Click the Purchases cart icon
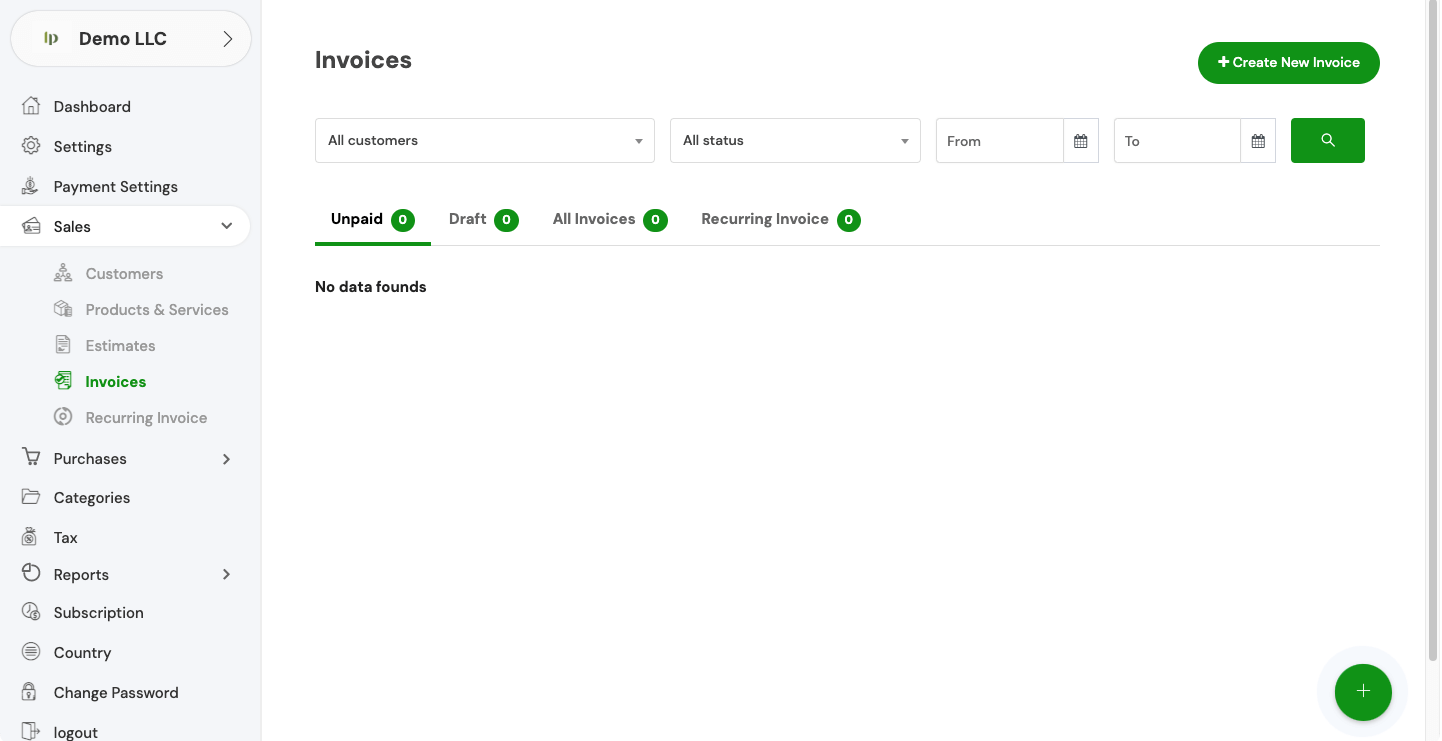The height and width of the screenshot is (741, 1442). pyautogui.click(x=31, y=458)
